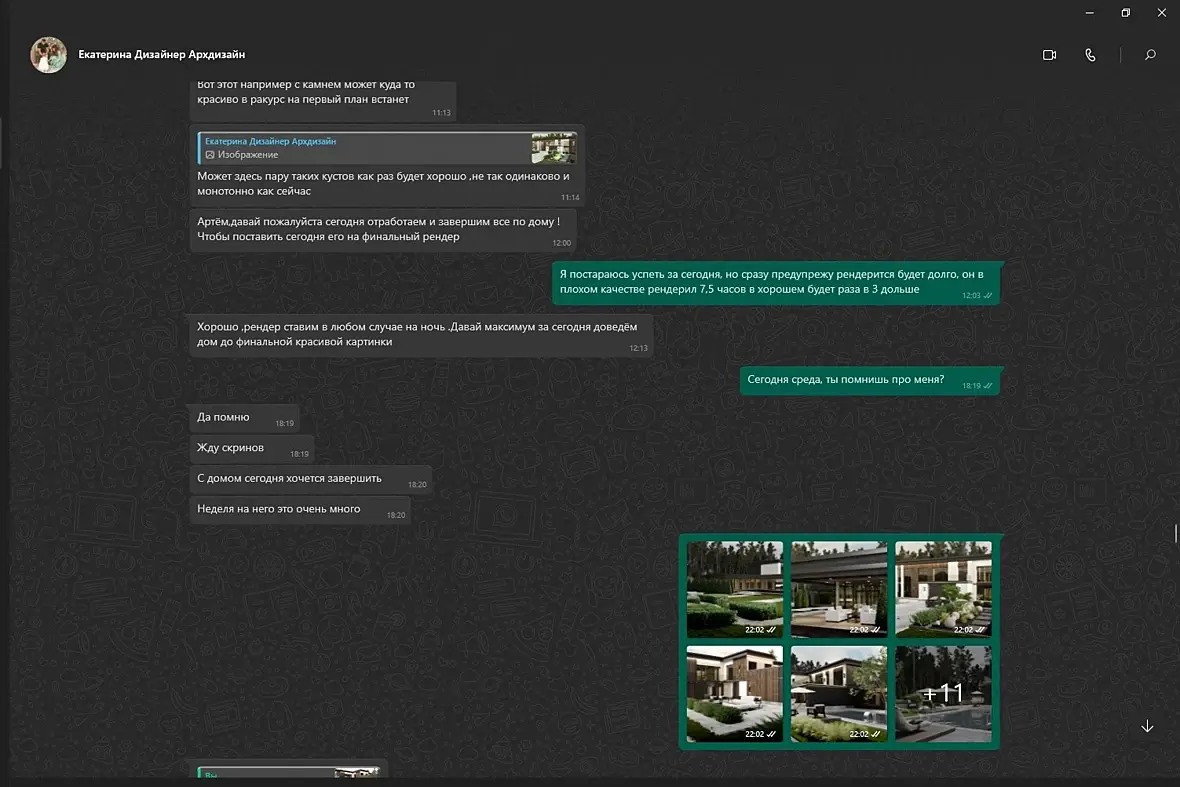Select message starting 'Вот этот например с камнем'

[x=323, y=100]
